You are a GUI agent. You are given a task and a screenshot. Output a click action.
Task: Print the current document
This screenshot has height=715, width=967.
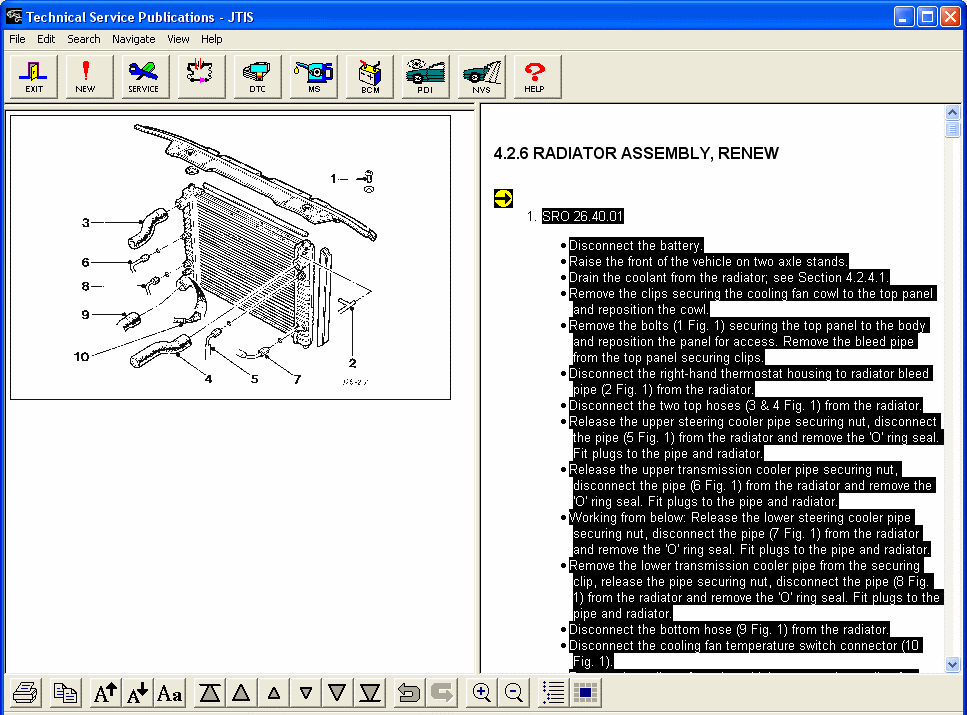tap(25, 693)
